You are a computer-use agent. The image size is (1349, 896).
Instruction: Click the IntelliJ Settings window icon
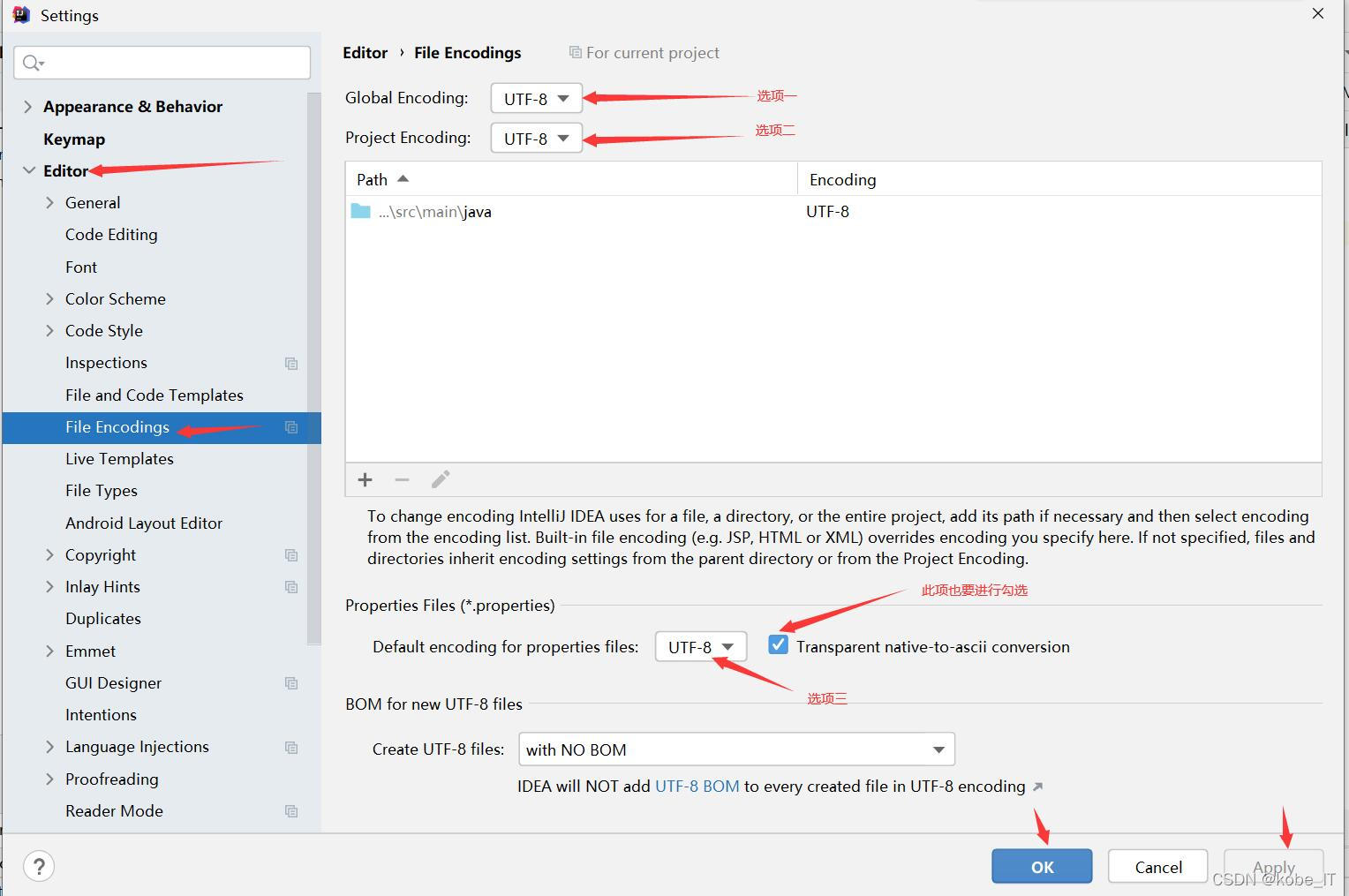[x=21, y=15]
